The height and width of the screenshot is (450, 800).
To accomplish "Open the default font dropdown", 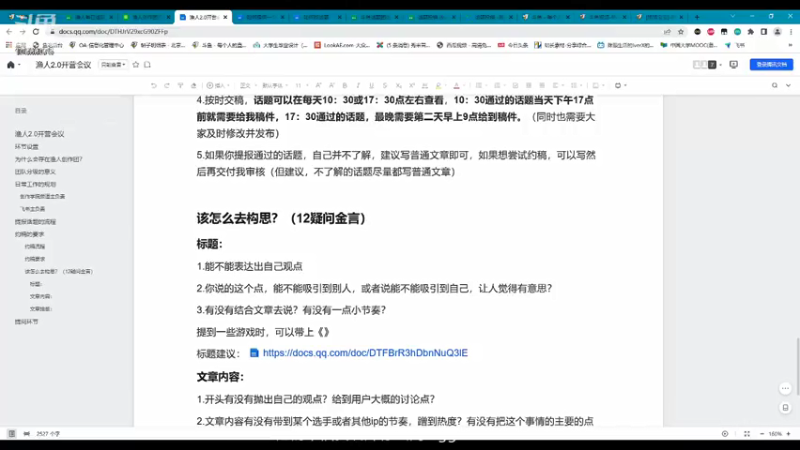I will click(x=275, y=86).
